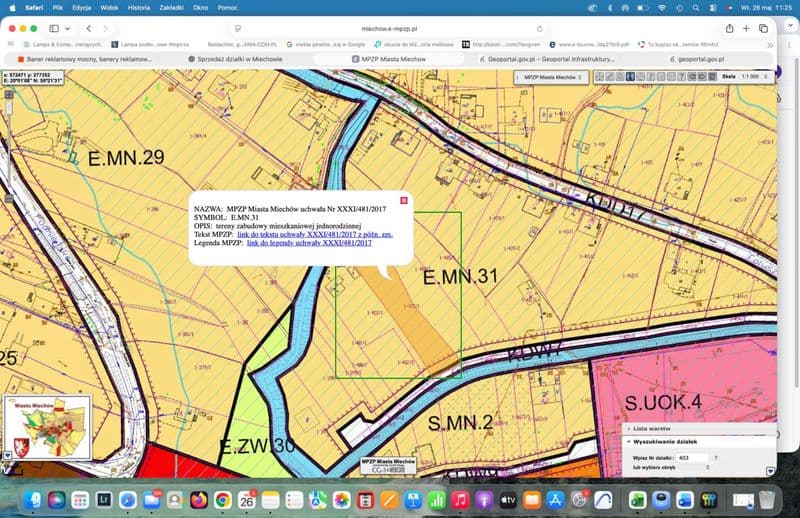Open link do tekstu uchwały XXXI/481/2017
Viewport: 800px width, 518px height.
pos(315,234)
